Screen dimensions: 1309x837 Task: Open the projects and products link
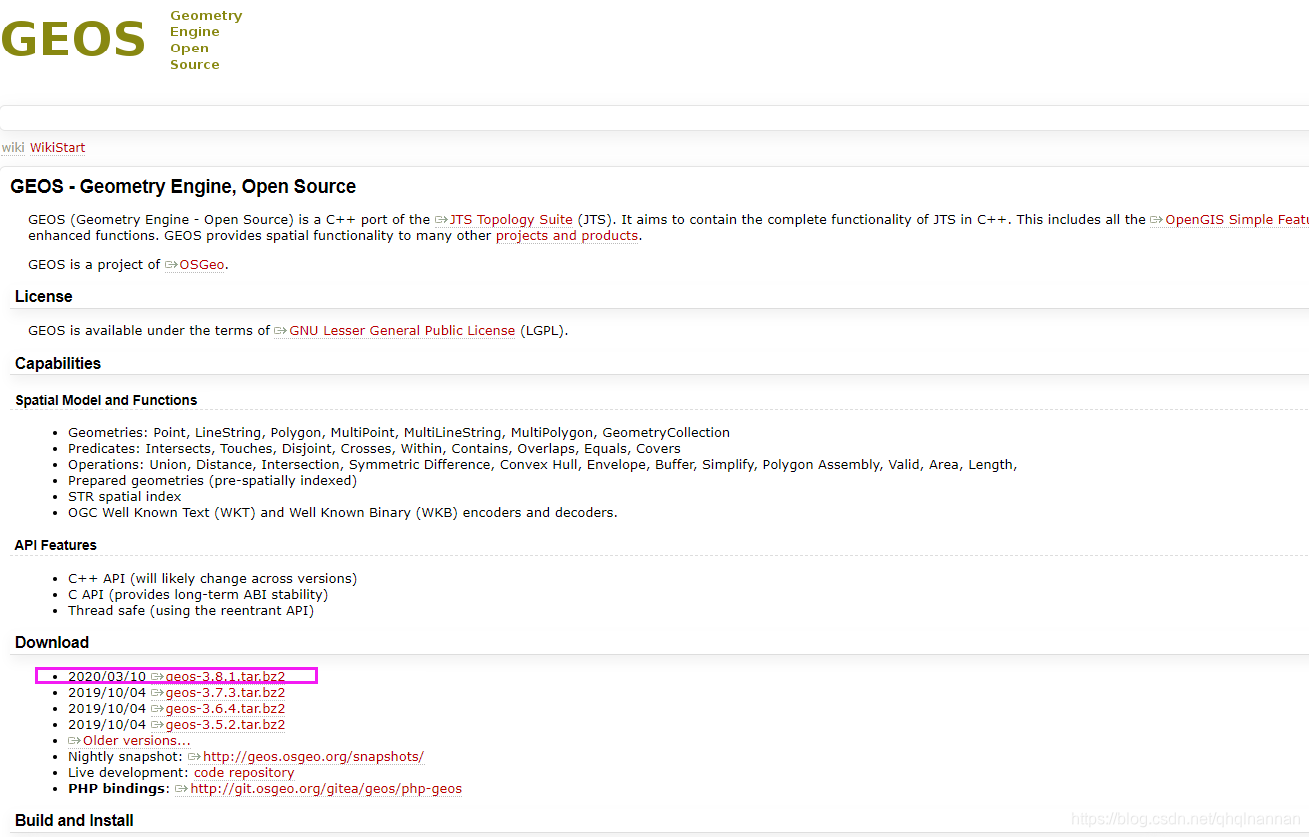click(x=567, y=236)
